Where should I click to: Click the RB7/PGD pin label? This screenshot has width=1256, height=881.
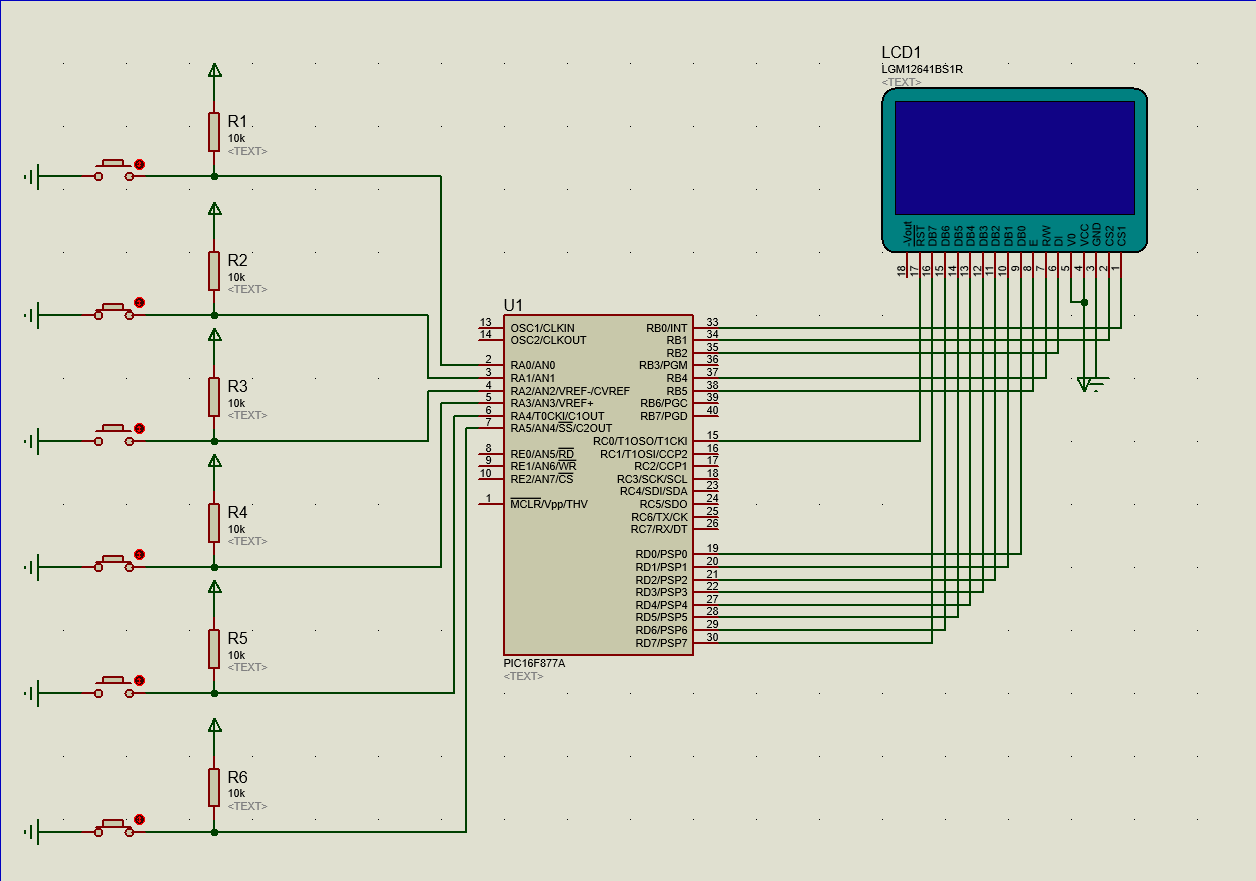(x=664, y=416)
